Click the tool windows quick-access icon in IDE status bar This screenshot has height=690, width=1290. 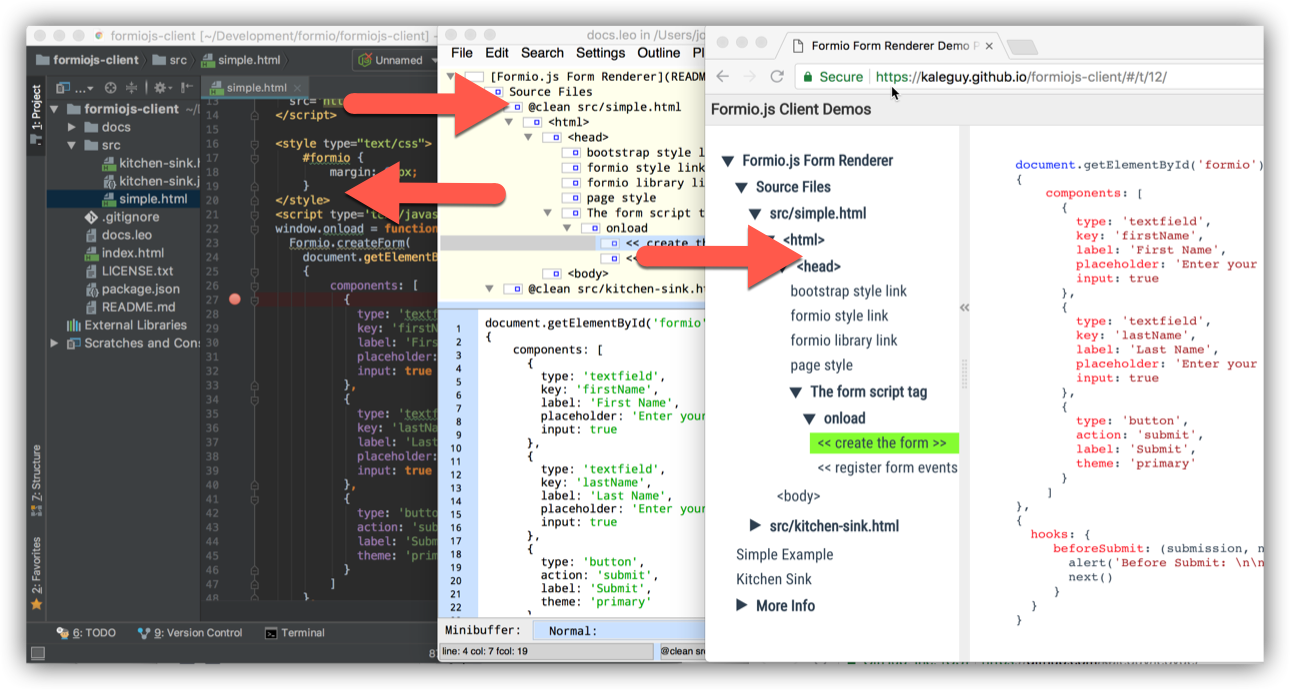(37, 654)
